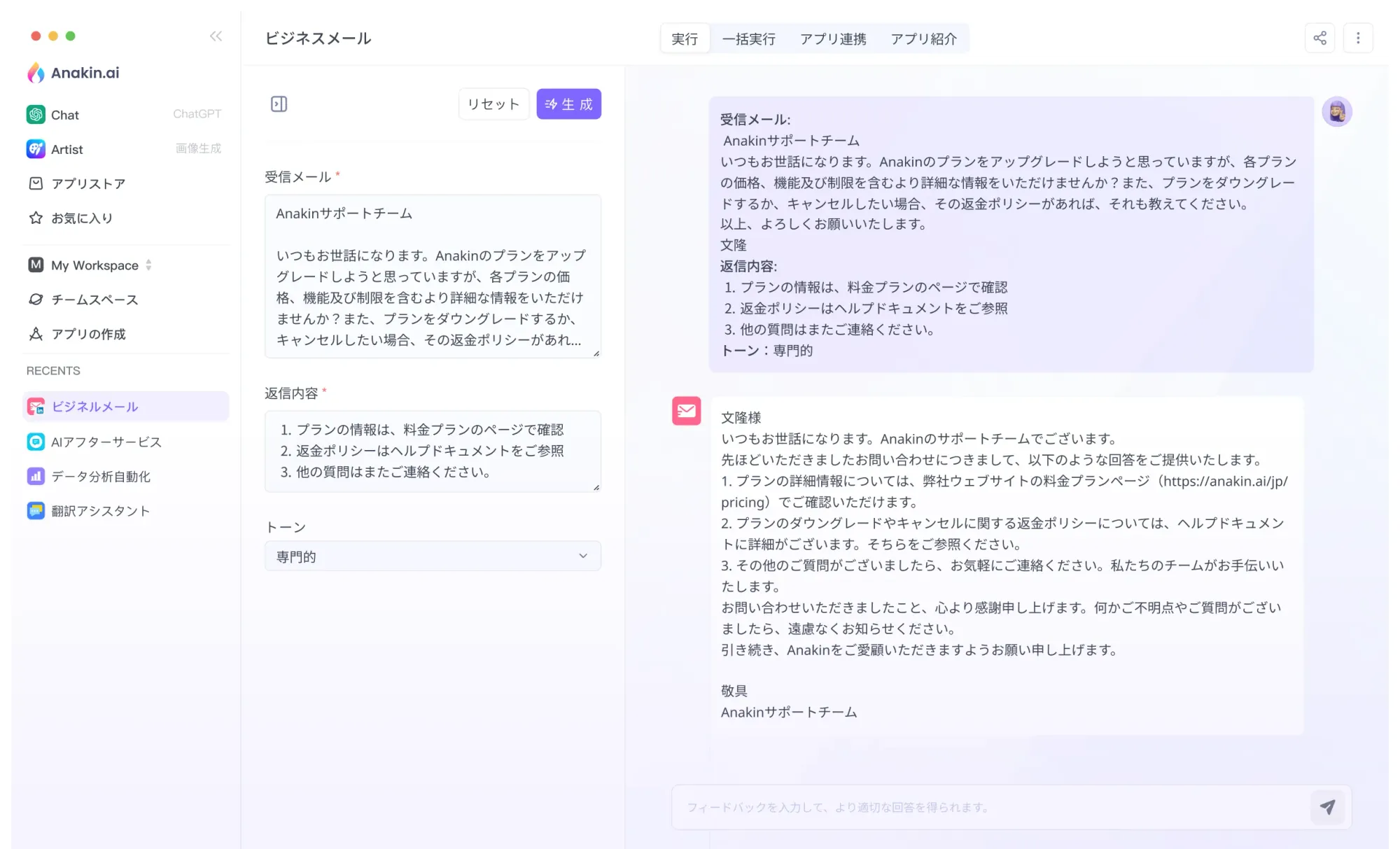Click the 生成 generate button
Screen dimensions: 1400x849
568,104
